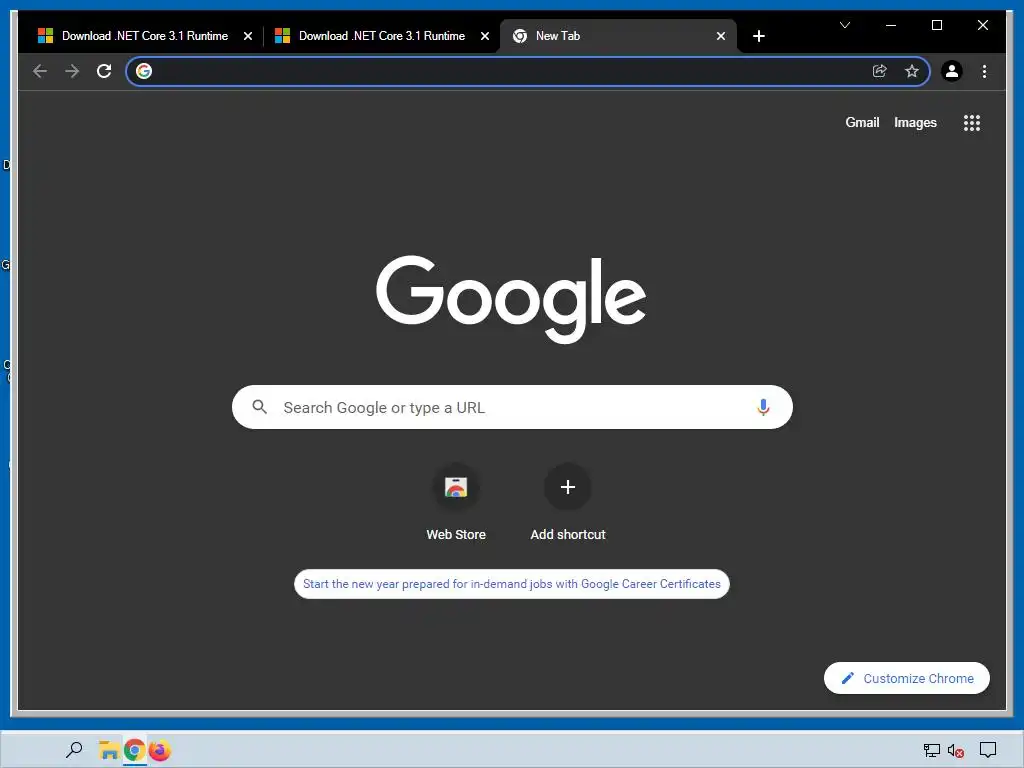
Task: Click the Google icon in address bar
Action: tap(144, 71)
